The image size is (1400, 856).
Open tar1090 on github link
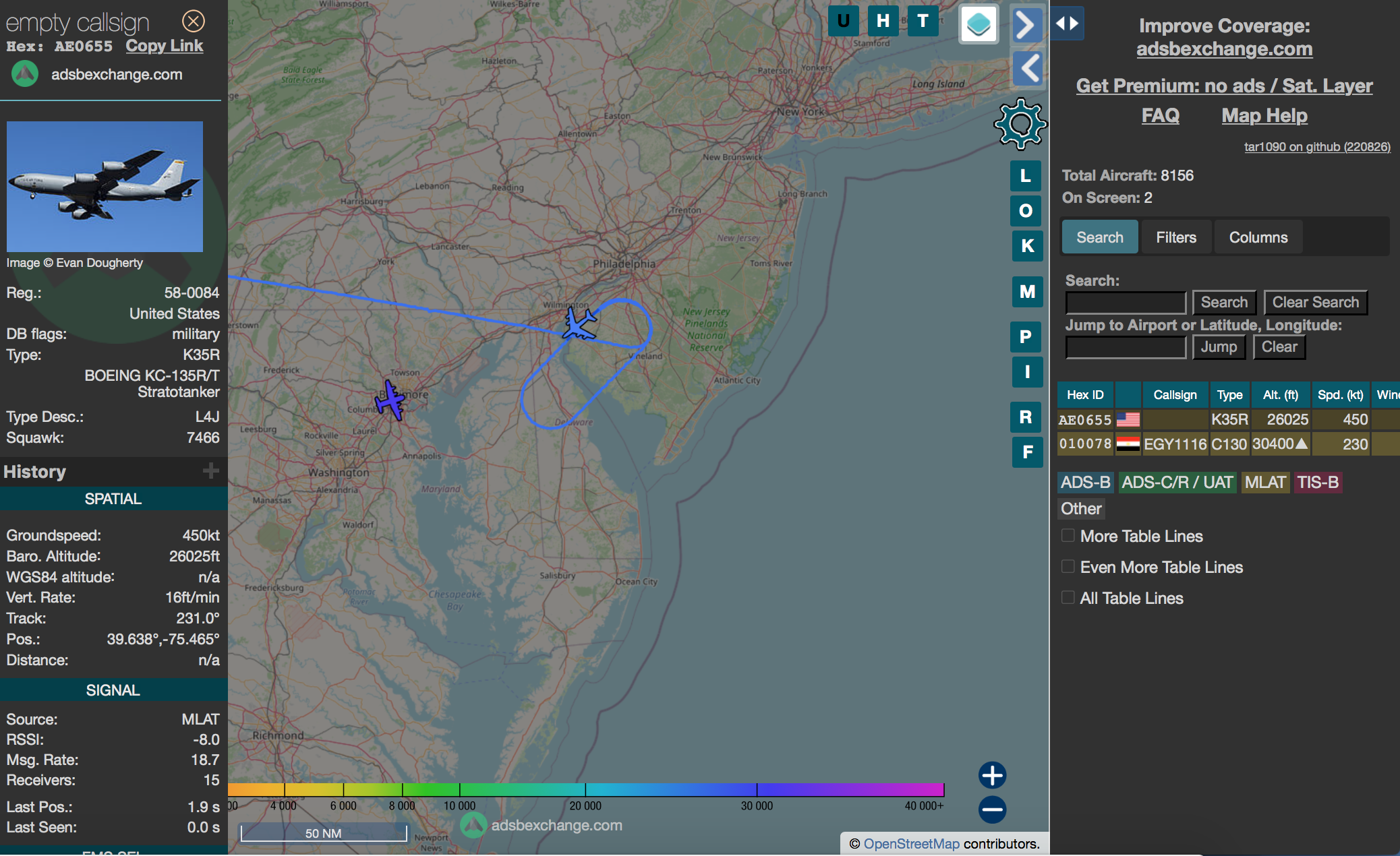pyautogui.click(x=1317, y=147)
